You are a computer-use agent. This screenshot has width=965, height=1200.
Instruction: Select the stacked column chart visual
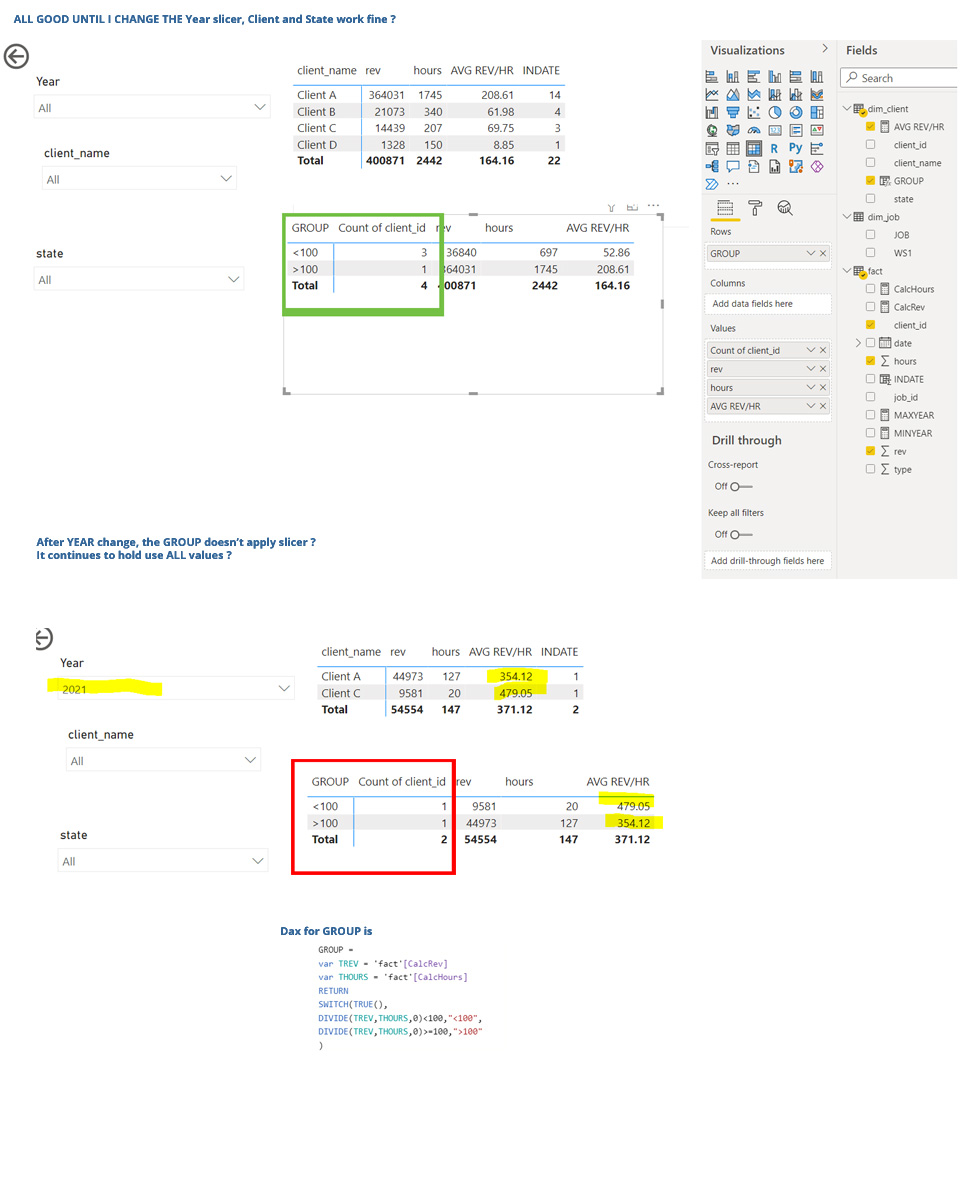[x=733, y=76]
